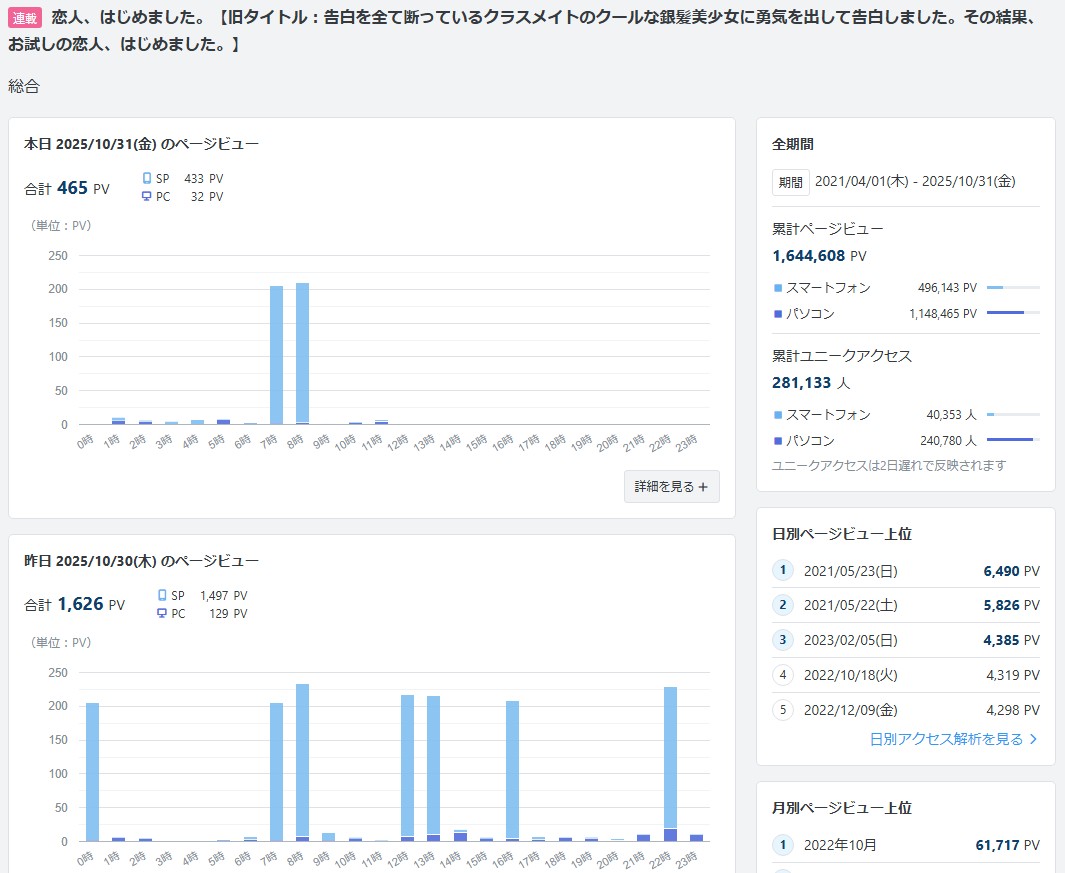1065x873 pixels.
Task: Click the 0時 bar in yesterday's chart
Action: tap(92, 772)
